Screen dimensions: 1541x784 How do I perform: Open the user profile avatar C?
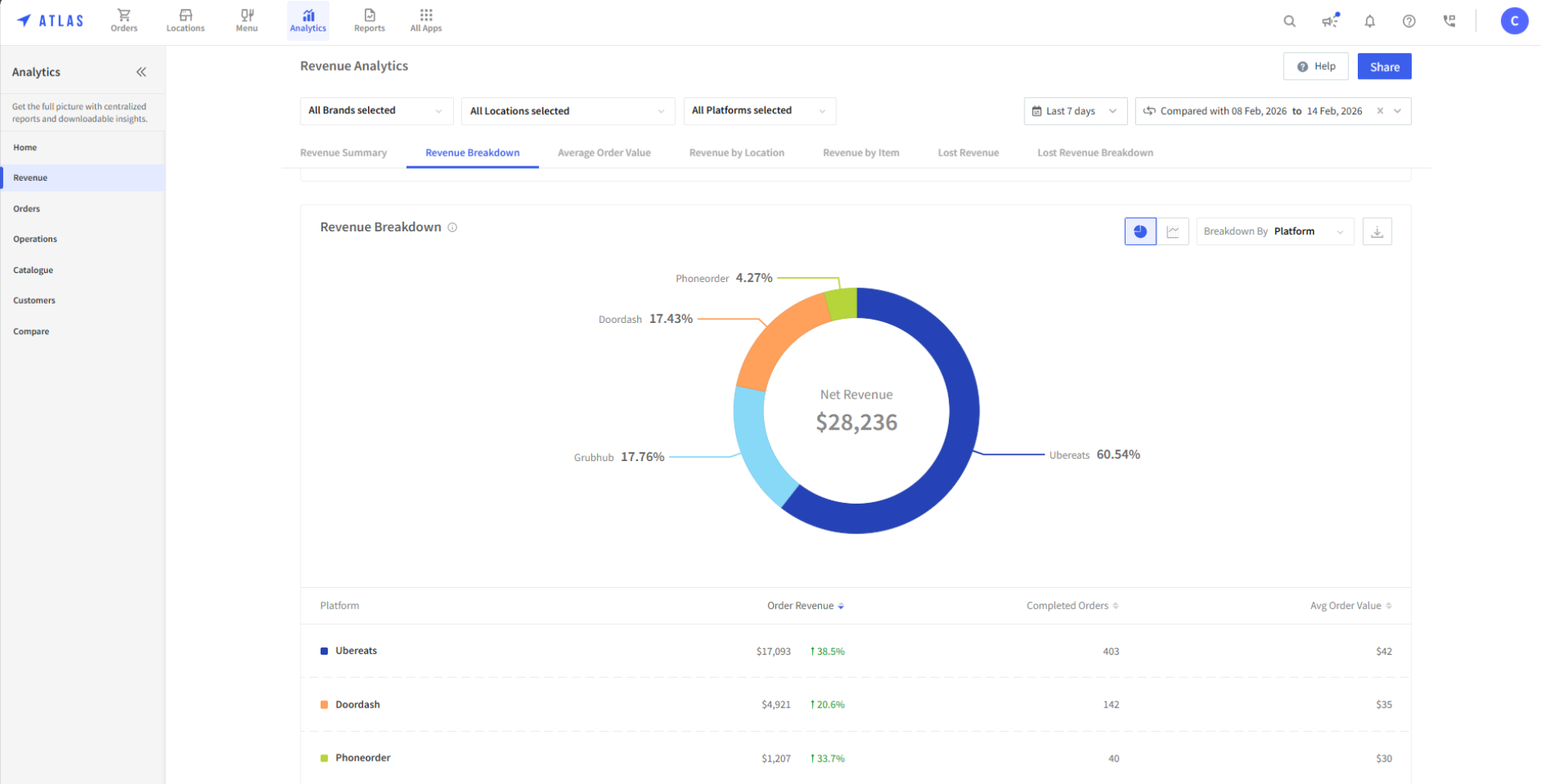tap(1514, 21)
